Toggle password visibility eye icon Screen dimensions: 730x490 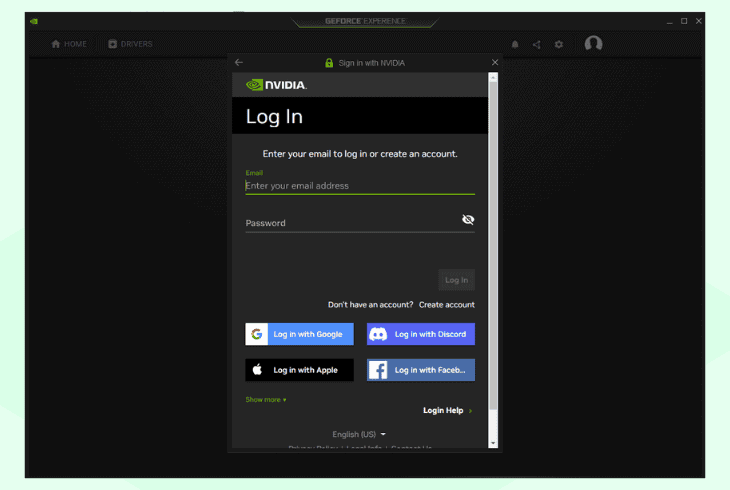click(x=468, y=219)
